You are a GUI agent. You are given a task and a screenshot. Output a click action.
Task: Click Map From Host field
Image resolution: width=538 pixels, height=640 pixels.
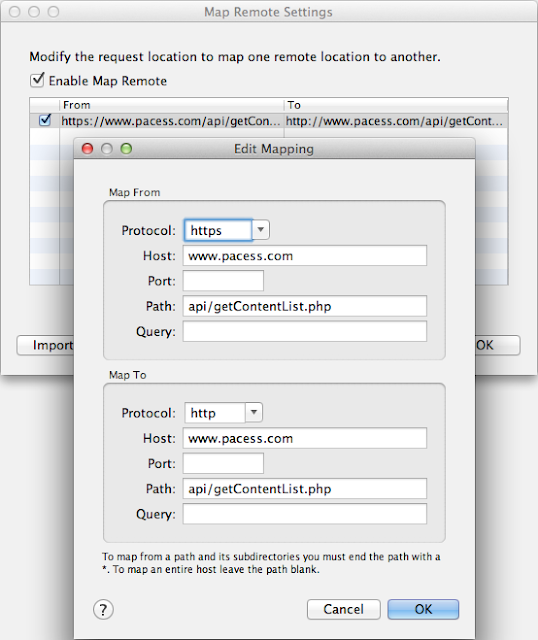pos(305,256)
